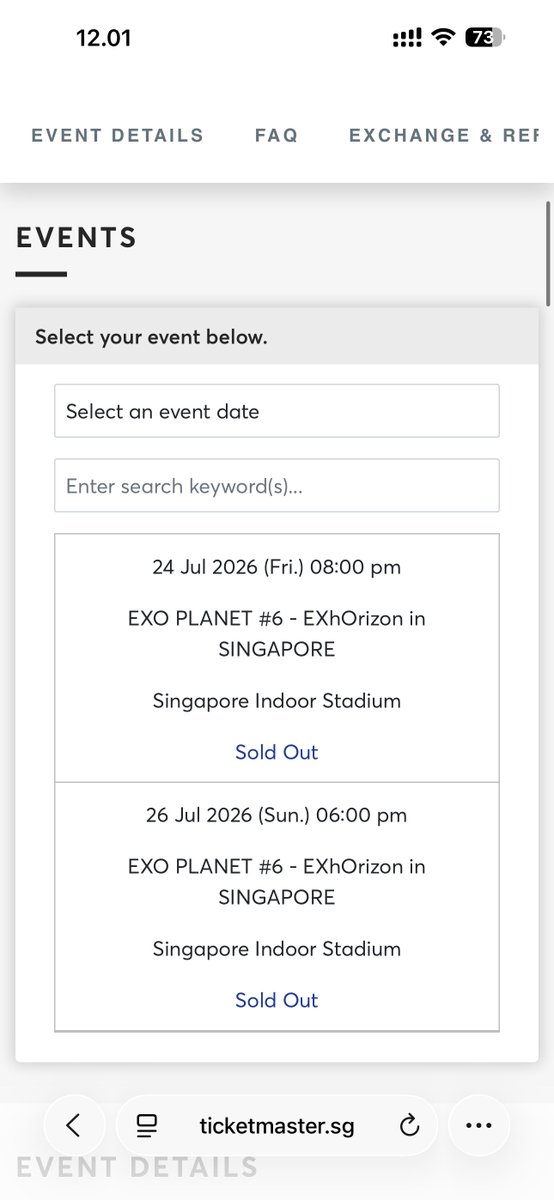The image size is (554, 1200).
Task: Tap the 12.01 clock in status bar
Action: pyautogui.click(x=104, y=39)
